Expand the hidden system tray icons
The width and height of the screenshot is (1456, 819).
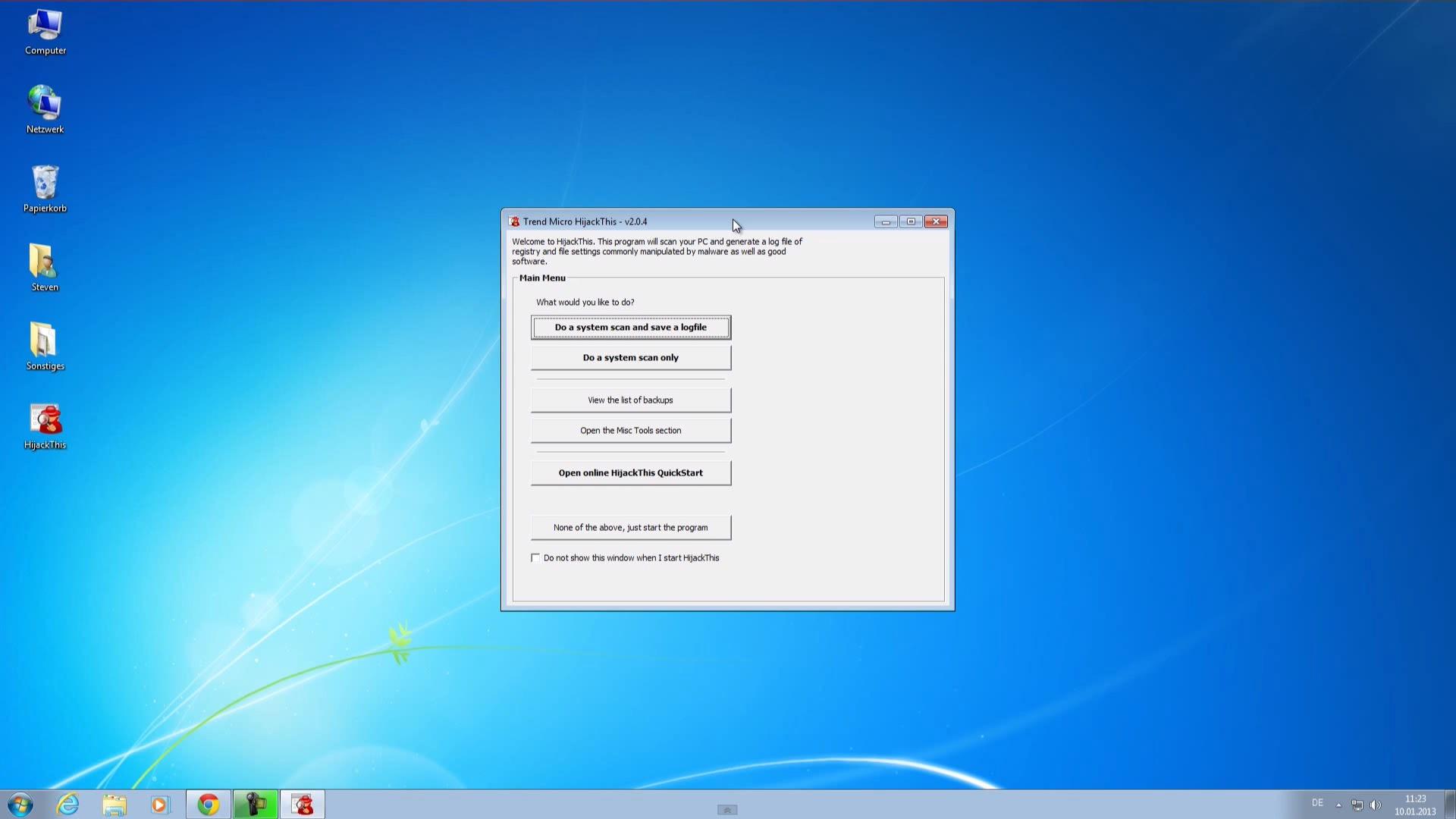[1338, 805]
